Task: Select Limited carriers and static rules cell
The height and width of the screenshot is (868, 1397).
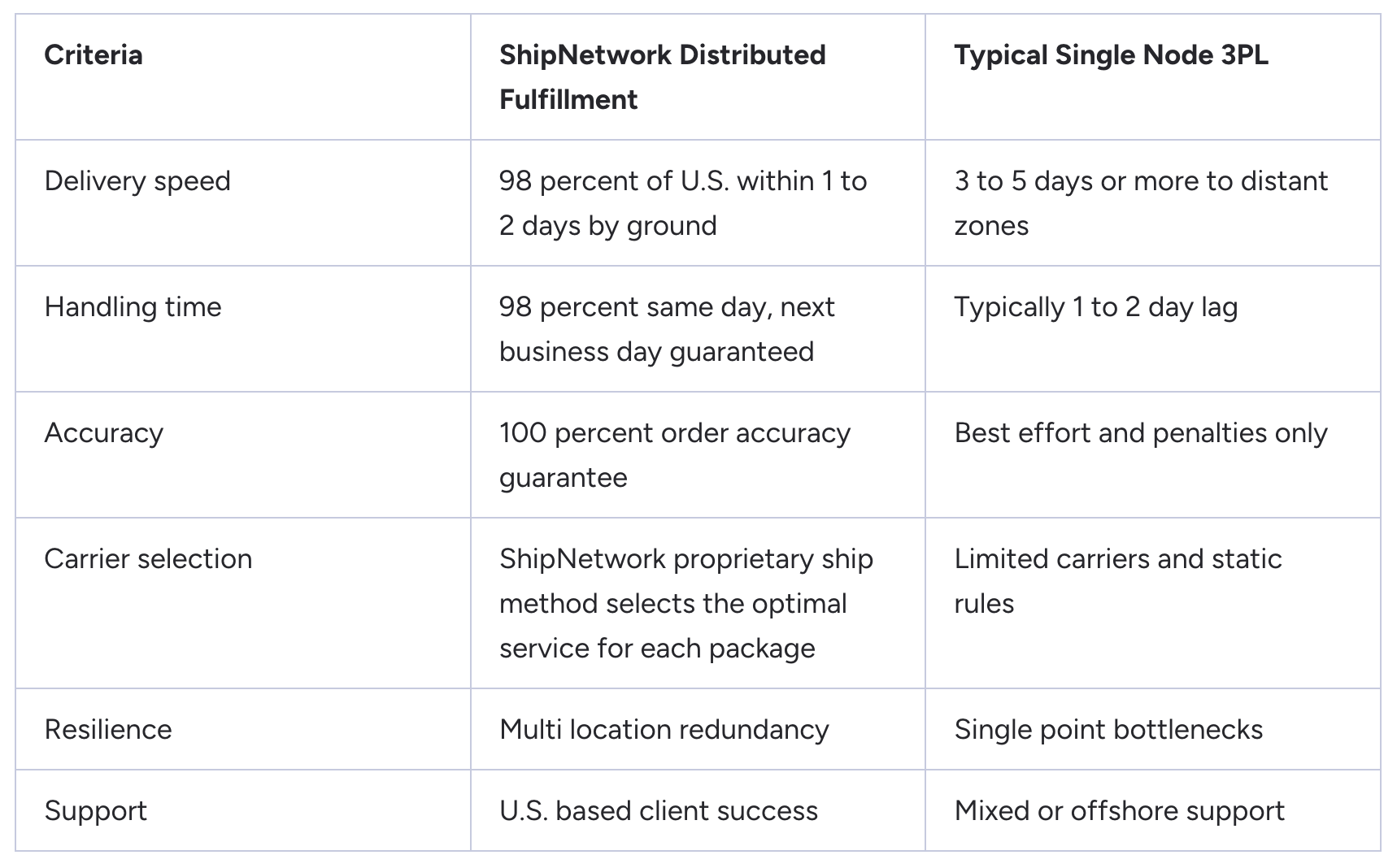Action: (x=1117, y=581)
